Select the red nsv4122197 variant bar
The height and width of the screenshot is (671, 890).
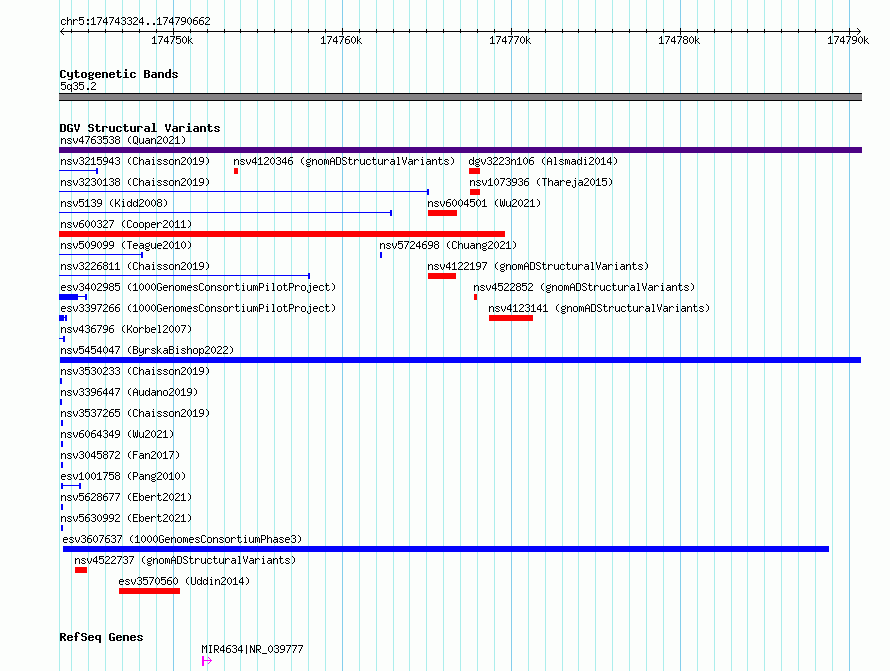click(442, 276)
